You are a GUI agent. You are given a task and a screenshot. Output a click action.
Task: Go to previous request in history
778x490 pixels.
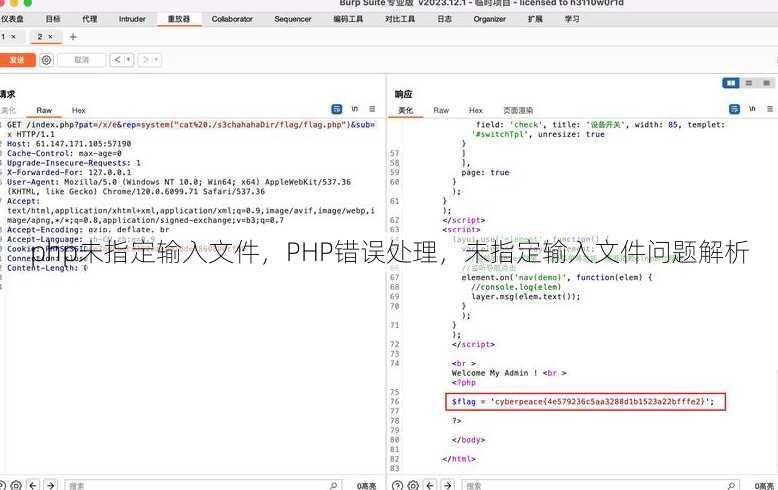117,60
